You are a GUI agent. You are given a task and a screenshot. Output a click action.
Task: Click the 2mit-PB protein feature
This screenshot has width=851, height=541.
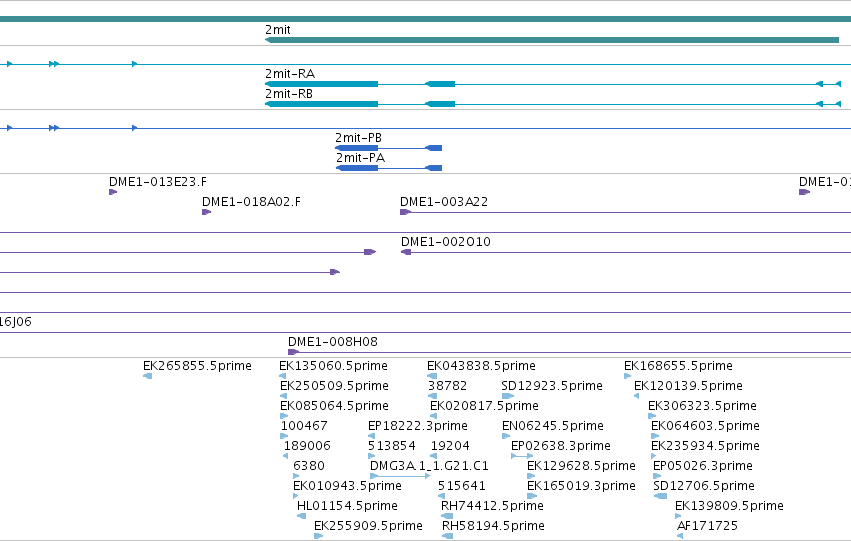tap(389, 148)
